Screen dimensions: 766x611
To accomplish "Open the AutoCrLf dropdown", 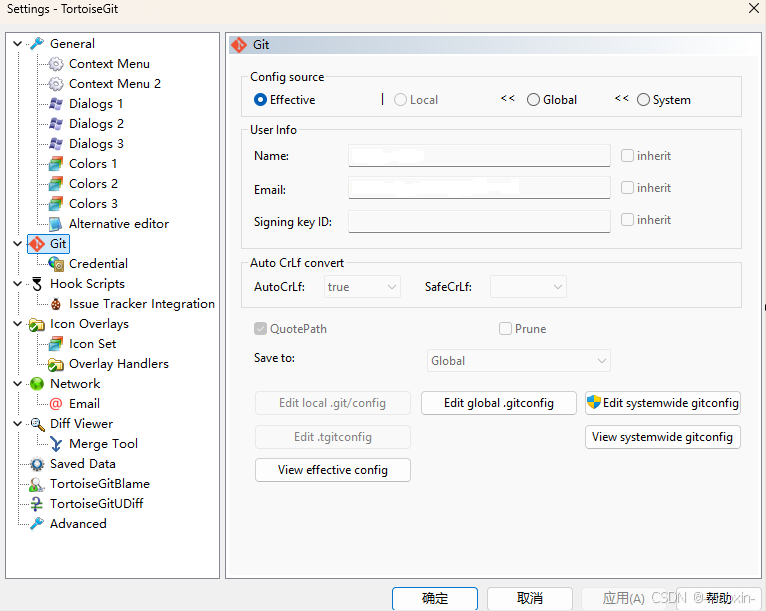I will (x=362, y=287).
